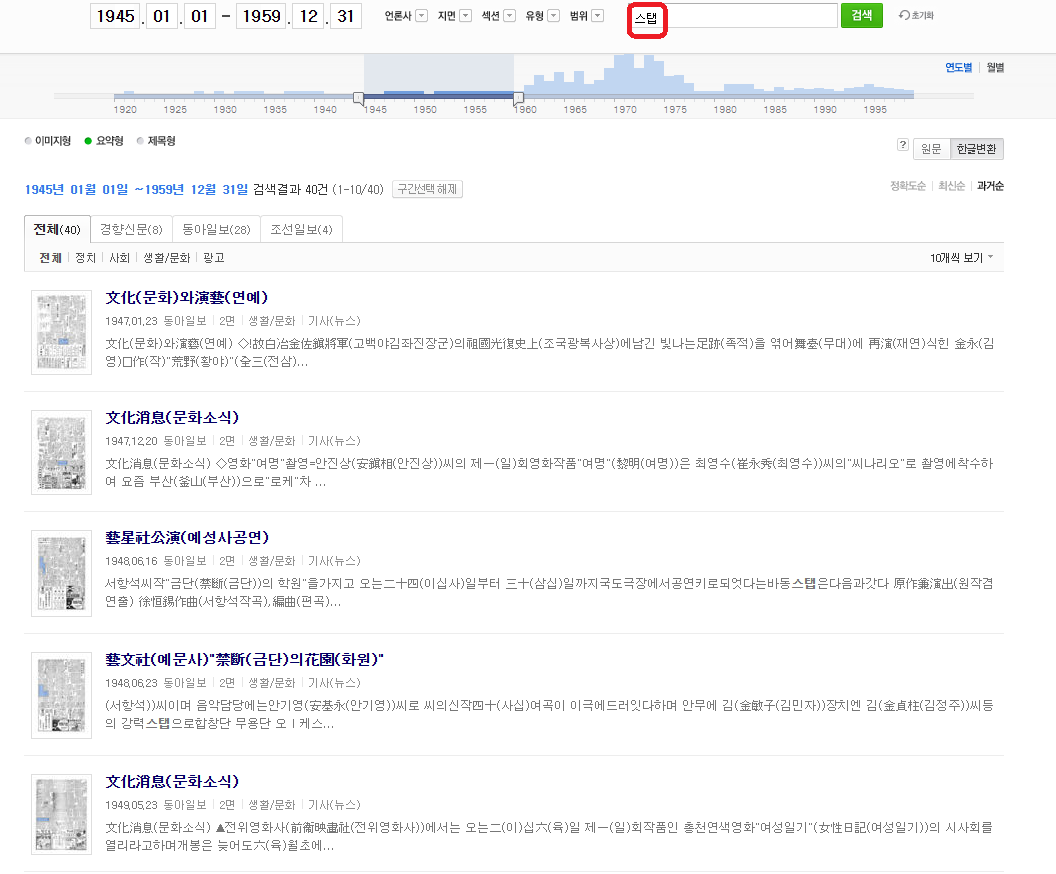The height and width of the screenshot is (874, 1056).
Task: Expand the 10개씩 보기 dropdown
Action: coord(962,258)
